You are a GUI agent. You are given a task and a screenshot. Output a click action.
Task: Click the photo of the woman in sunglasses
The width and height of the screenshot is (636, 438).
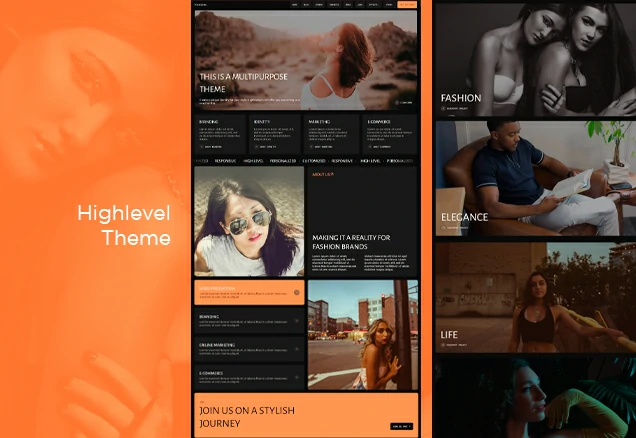tap(249, 221)
